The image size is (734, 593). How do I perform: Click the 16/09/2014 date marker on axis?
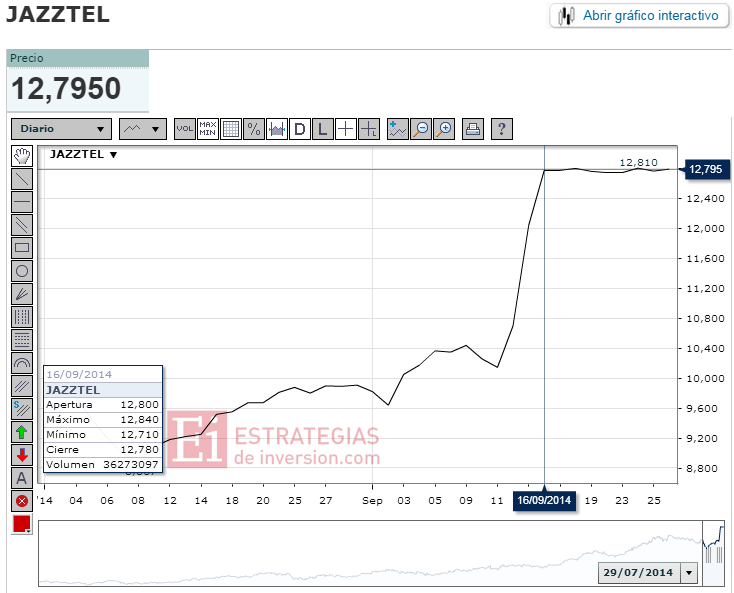click(x=544, y=500)
